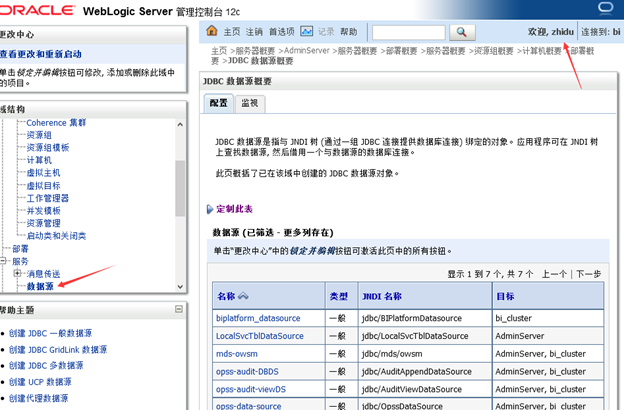Click 定制此表 link

pyautogui.click(x=234, y=209)
